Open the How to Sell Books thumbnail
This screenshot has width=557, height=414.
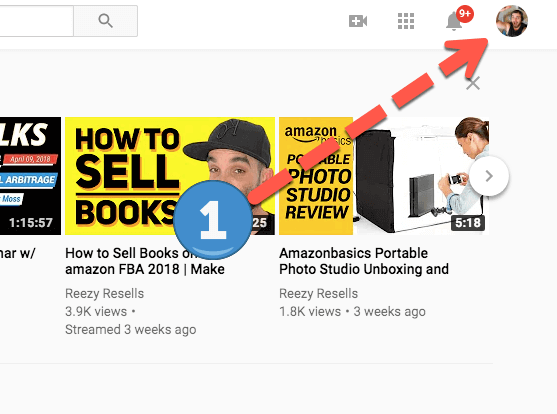pos(170,176)
